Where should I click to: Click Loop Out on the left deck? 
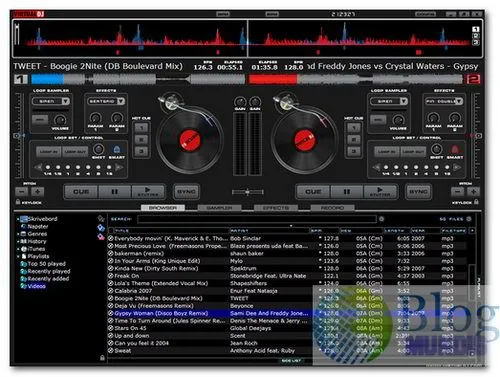75,152
